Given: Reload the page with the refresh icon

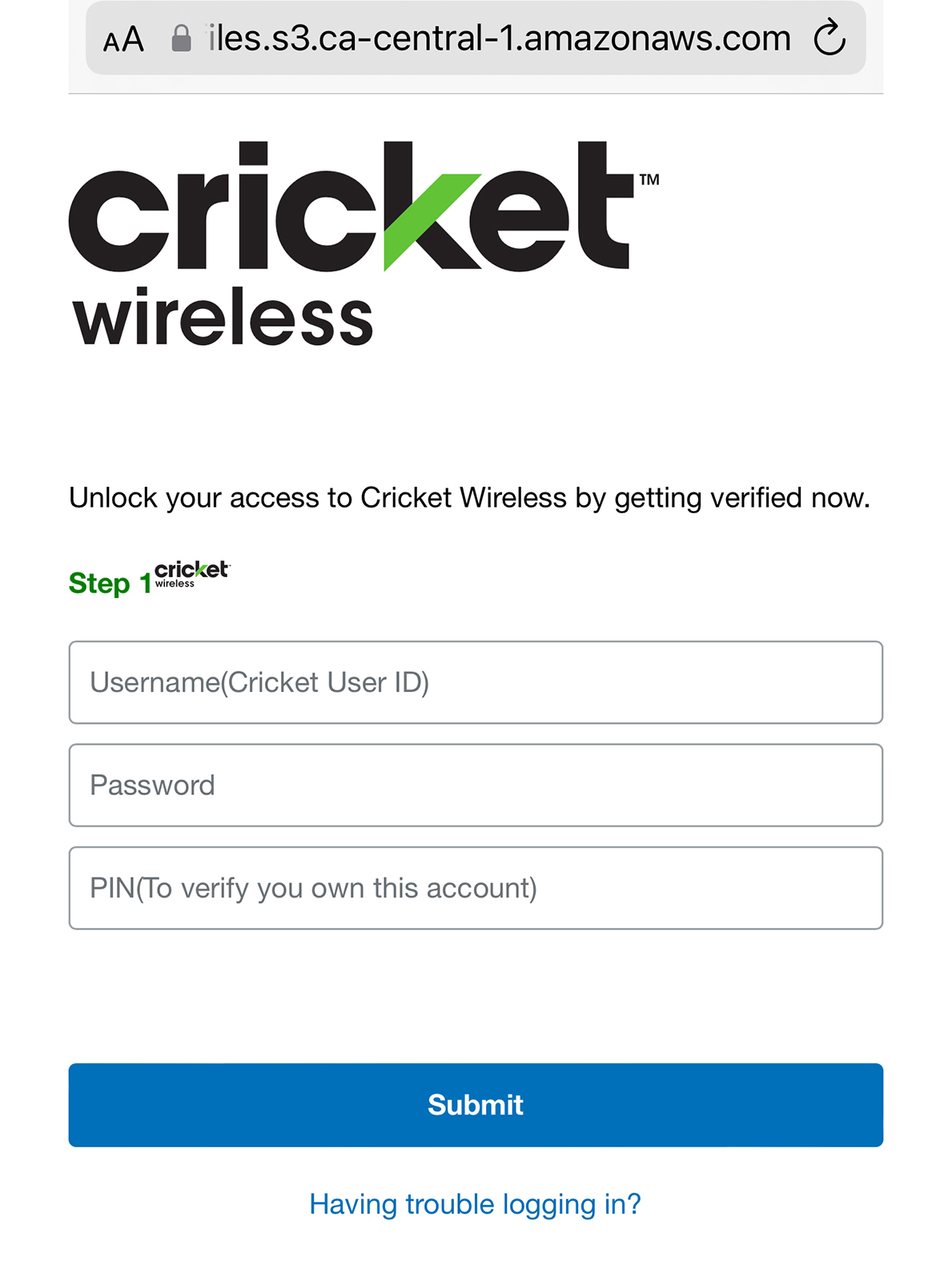Looking at the screenshot, I should 829,38.
